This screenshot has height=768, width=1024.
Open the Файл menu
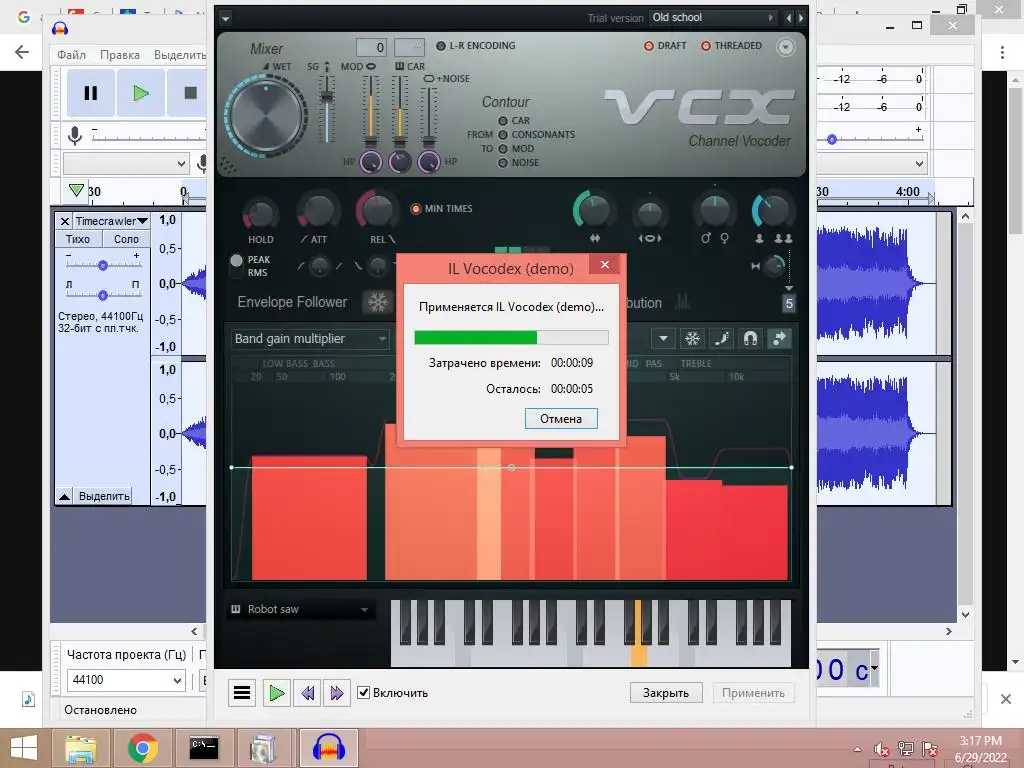(71, 55)
